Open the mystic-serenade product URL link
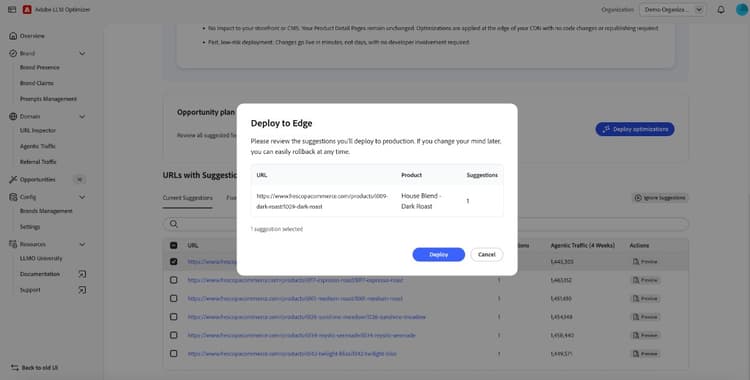The image size is (750, 380). click(301, 335)
